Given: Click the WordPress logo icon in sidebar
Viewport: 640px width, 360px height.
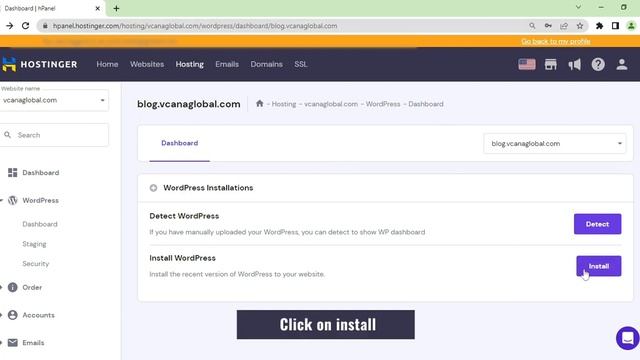Looking at the screenshot, I should [x=13, y=200].
